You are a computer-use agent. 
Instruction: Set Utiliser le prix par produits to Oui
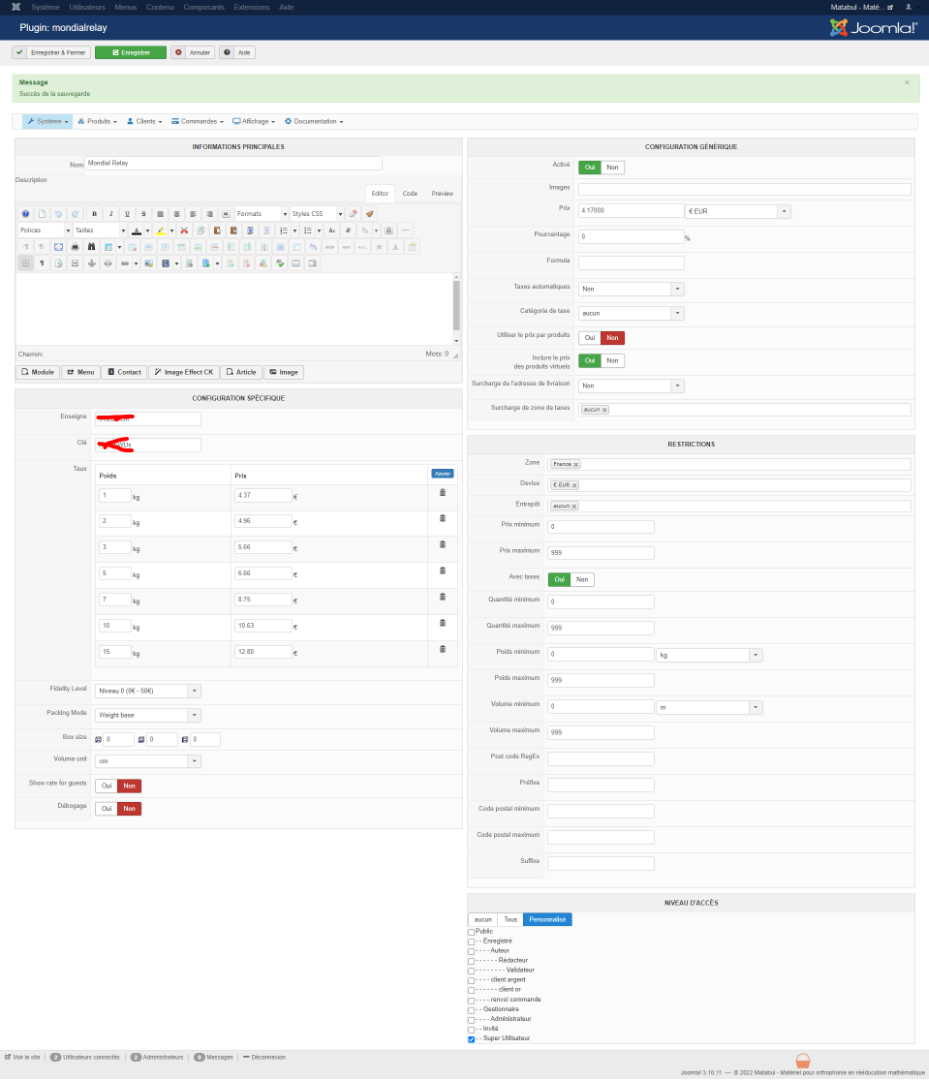tap(589, 338)
